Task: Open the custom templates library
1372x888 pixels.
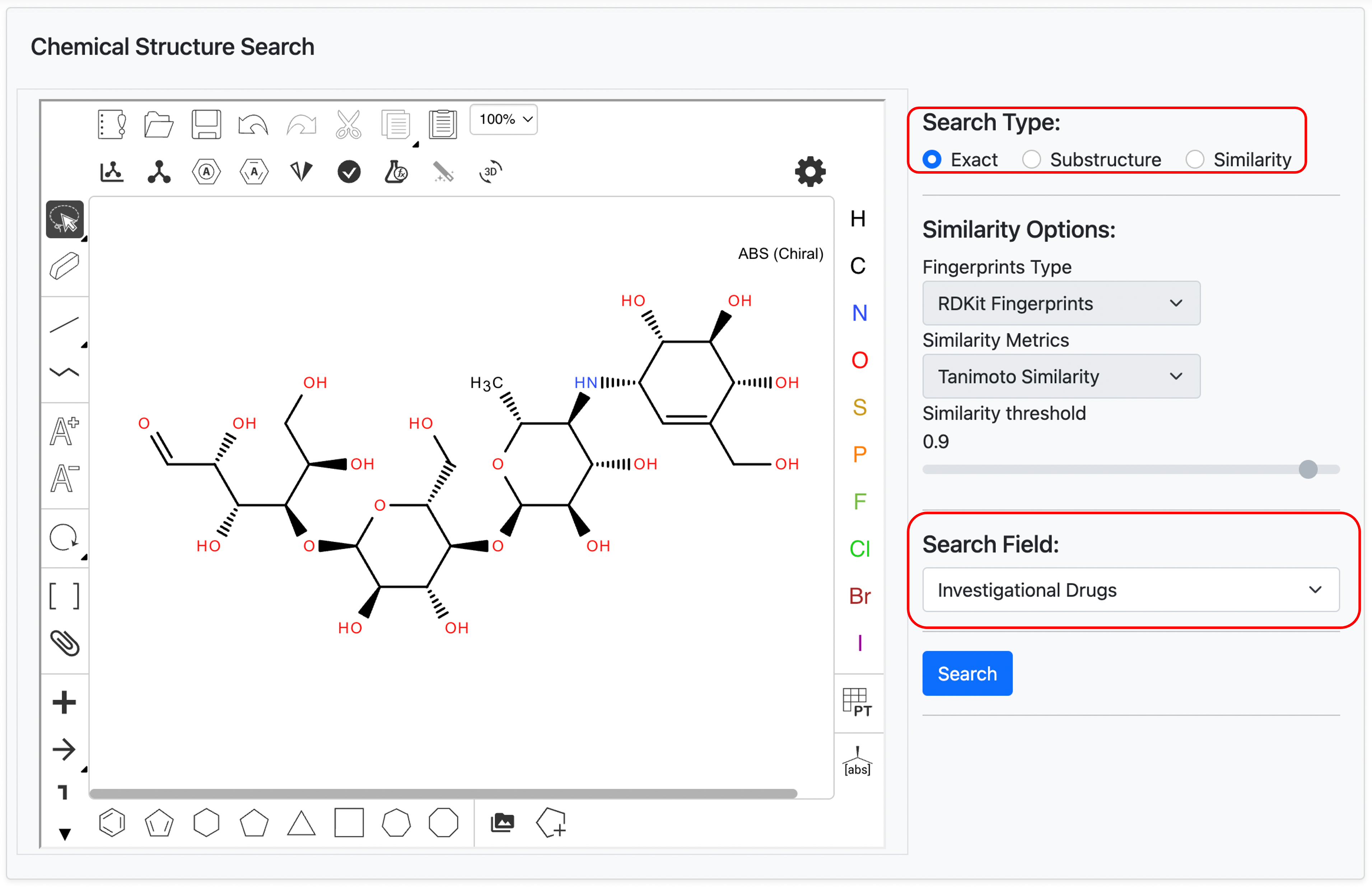Action: [x=551, y=823]
